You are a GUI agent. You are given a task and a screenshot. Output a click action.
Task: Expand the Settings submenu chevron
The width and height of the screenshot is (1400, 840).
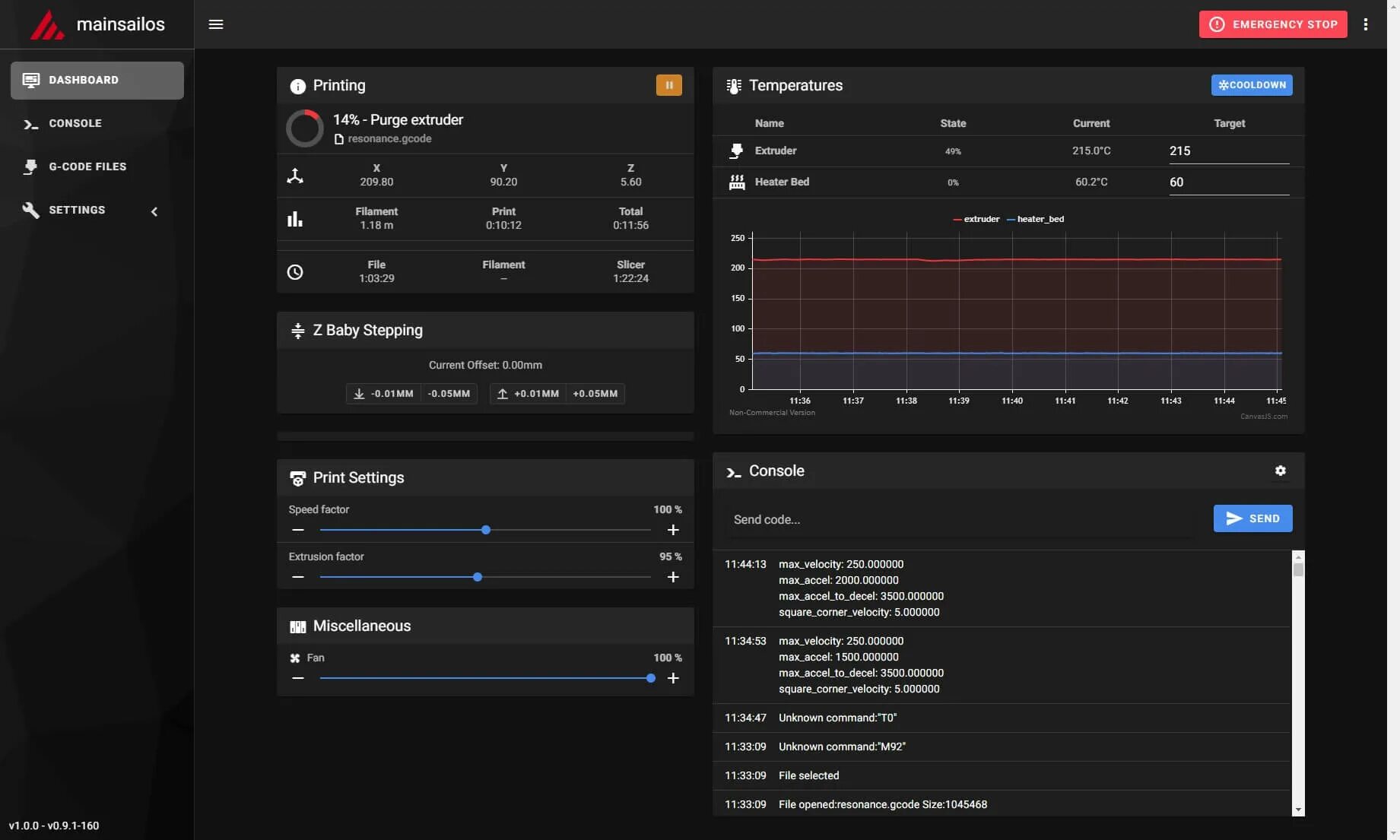(x=154, y=211)
